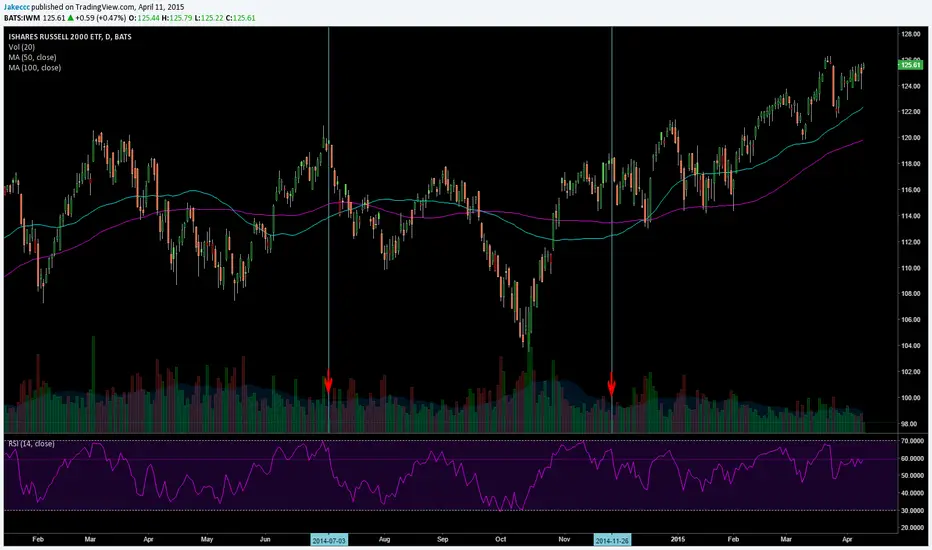The height and width of the screenshot is (550, 932).
Task: Click the Oct label on the time axis
Action: pos(501,539)
